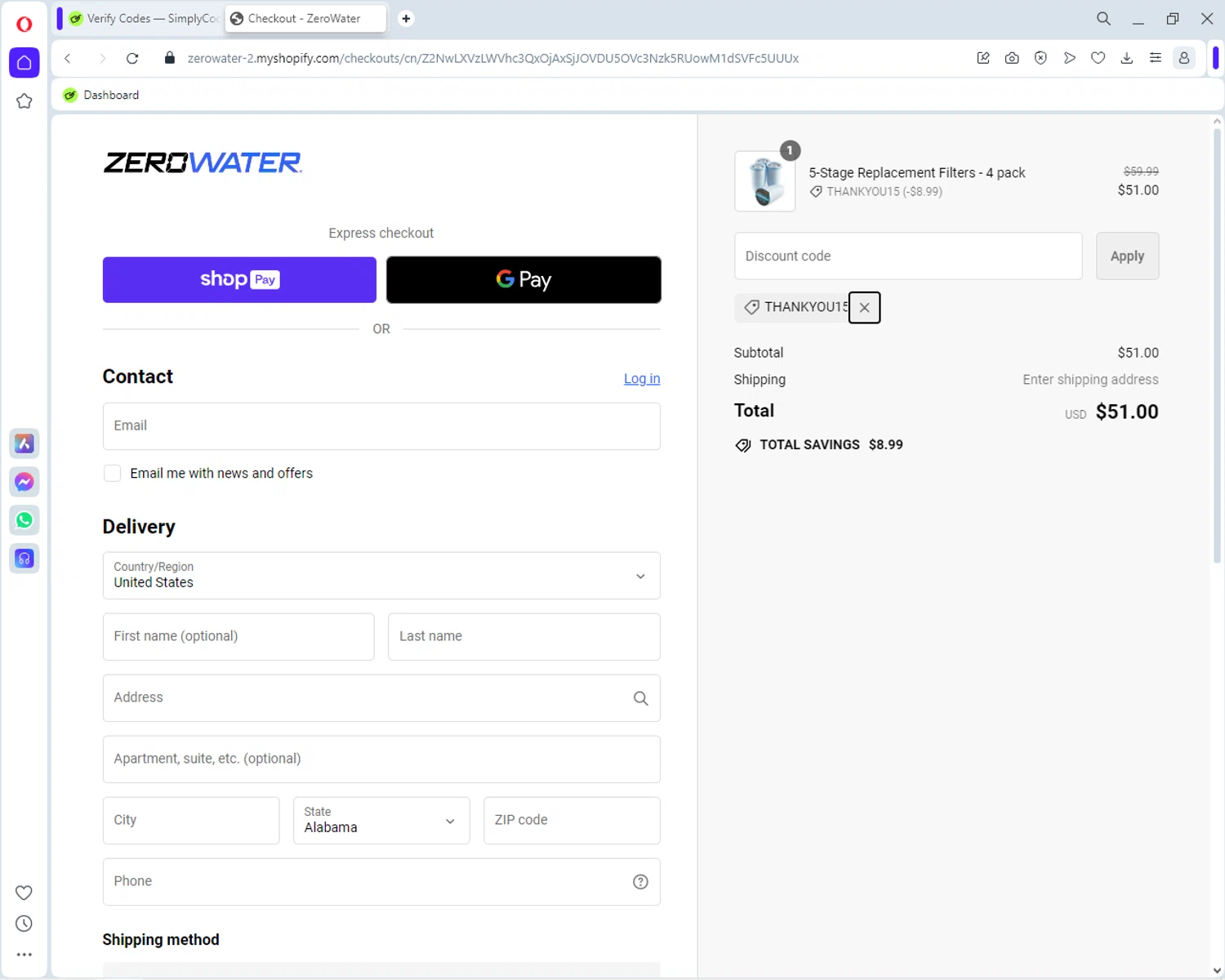This screenshot has height=980, width=1225.
Task: Open the Opera start page home icon
Action: tap(24, 63)
